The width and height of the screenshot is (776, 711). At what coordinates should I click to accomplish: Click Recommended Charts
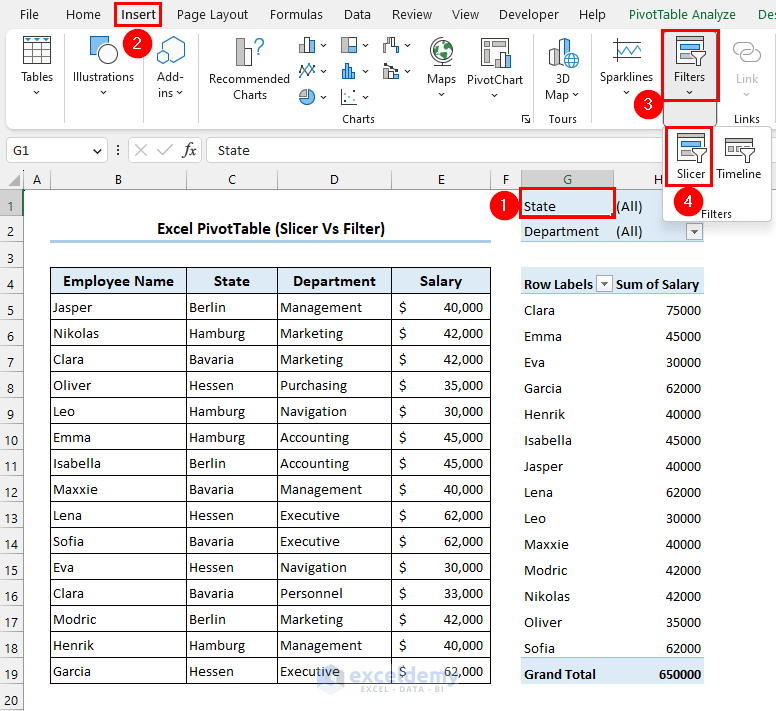coord(249,69)
